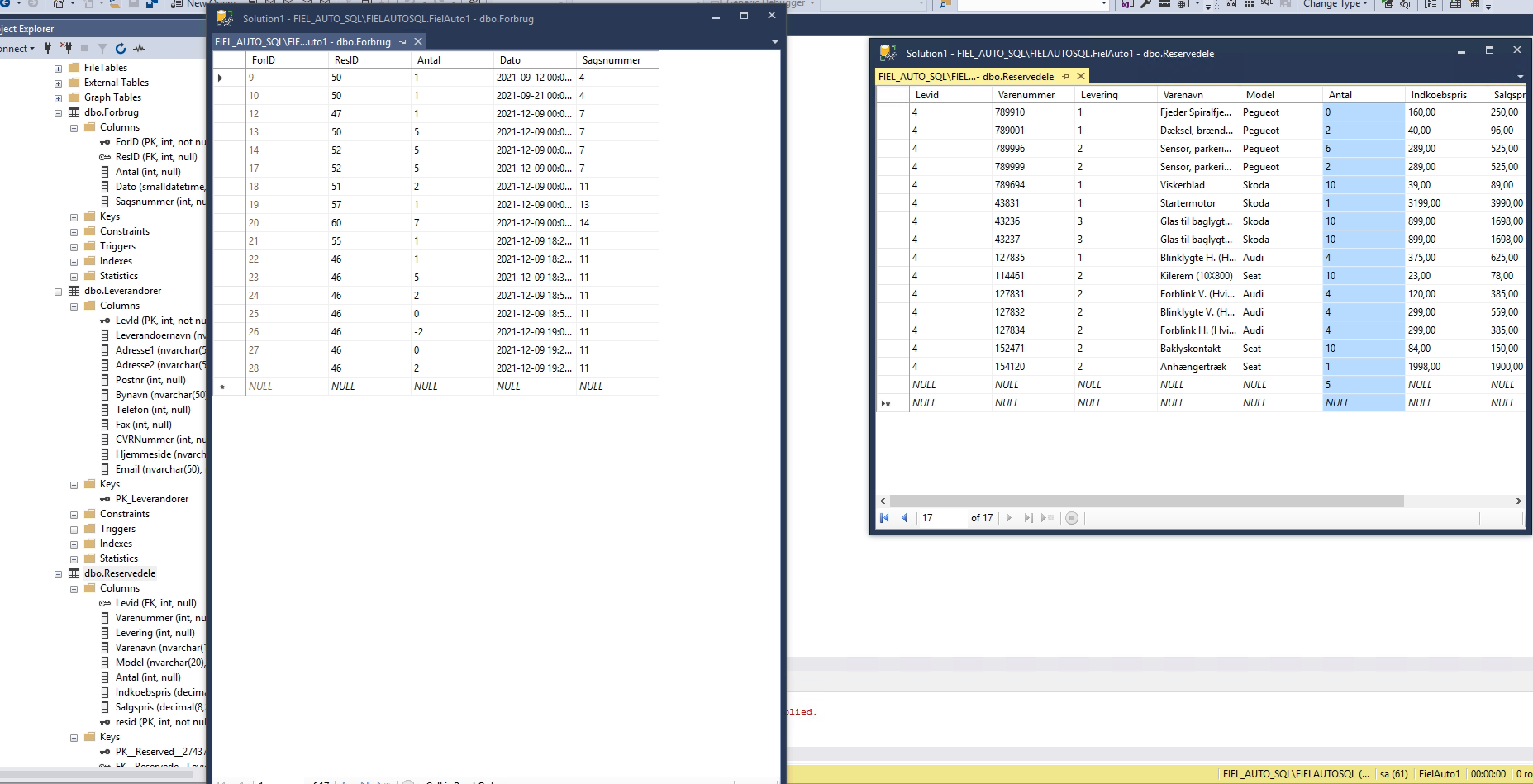The width and height of the screenshot is (1533, 784).
Task: Open the Change Type dropdown in toolbar
Action: pyautogui.click(x=1335, y=4)
